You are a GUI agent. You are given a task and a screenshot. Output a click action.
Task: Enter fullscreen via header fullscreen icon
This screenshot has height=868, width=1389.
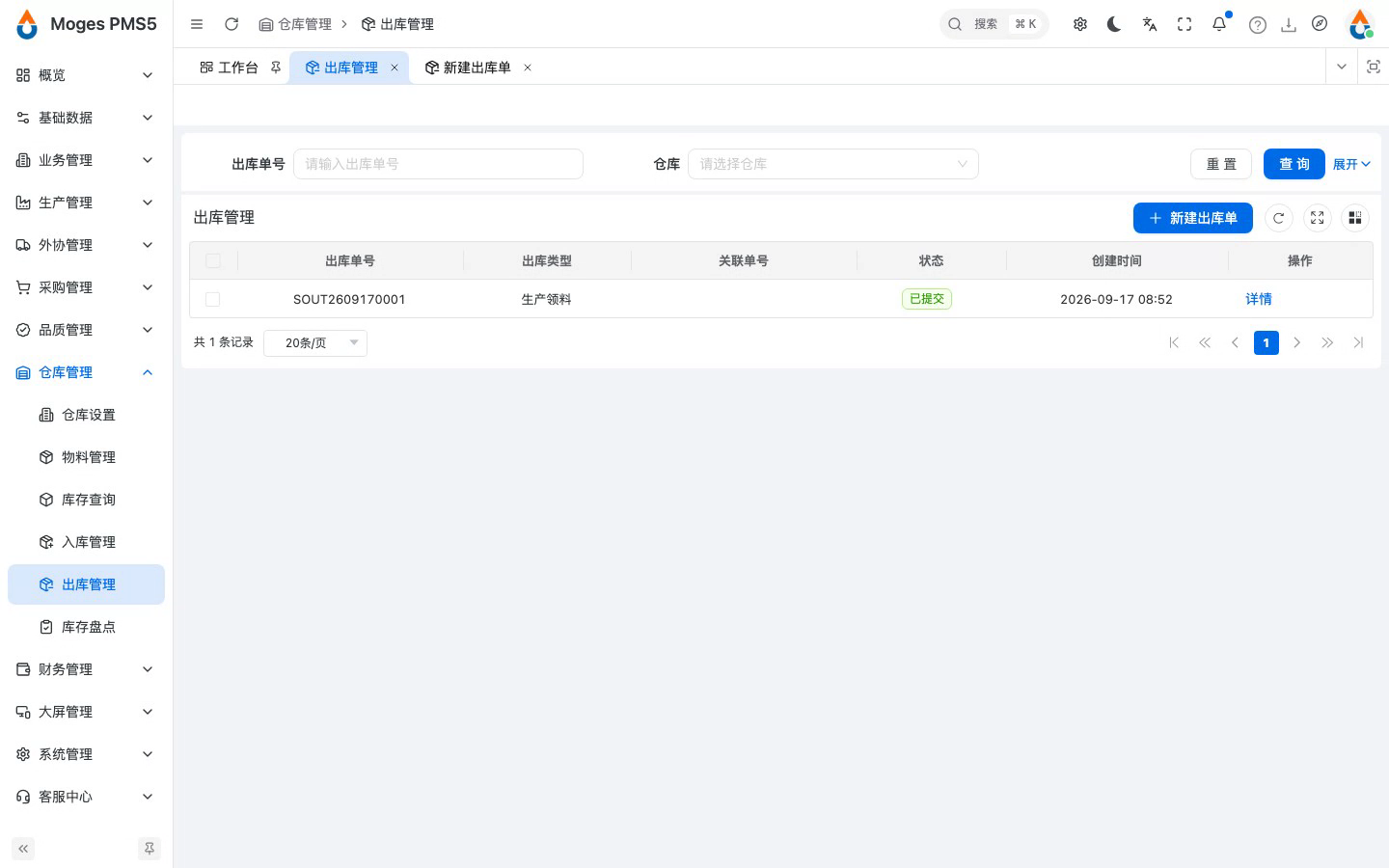1185,24
